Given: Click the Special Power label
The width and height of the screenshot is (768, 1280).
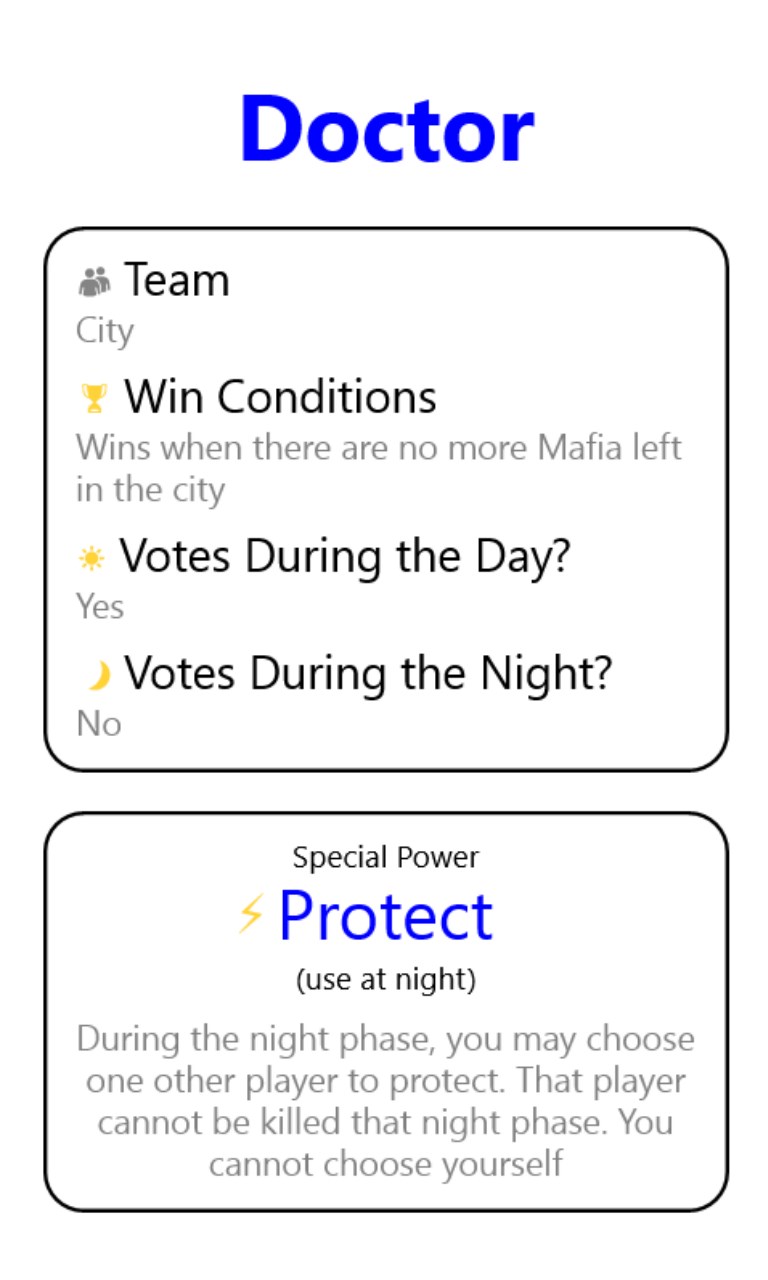Looking at the screenshot, I should coord(386,857).
